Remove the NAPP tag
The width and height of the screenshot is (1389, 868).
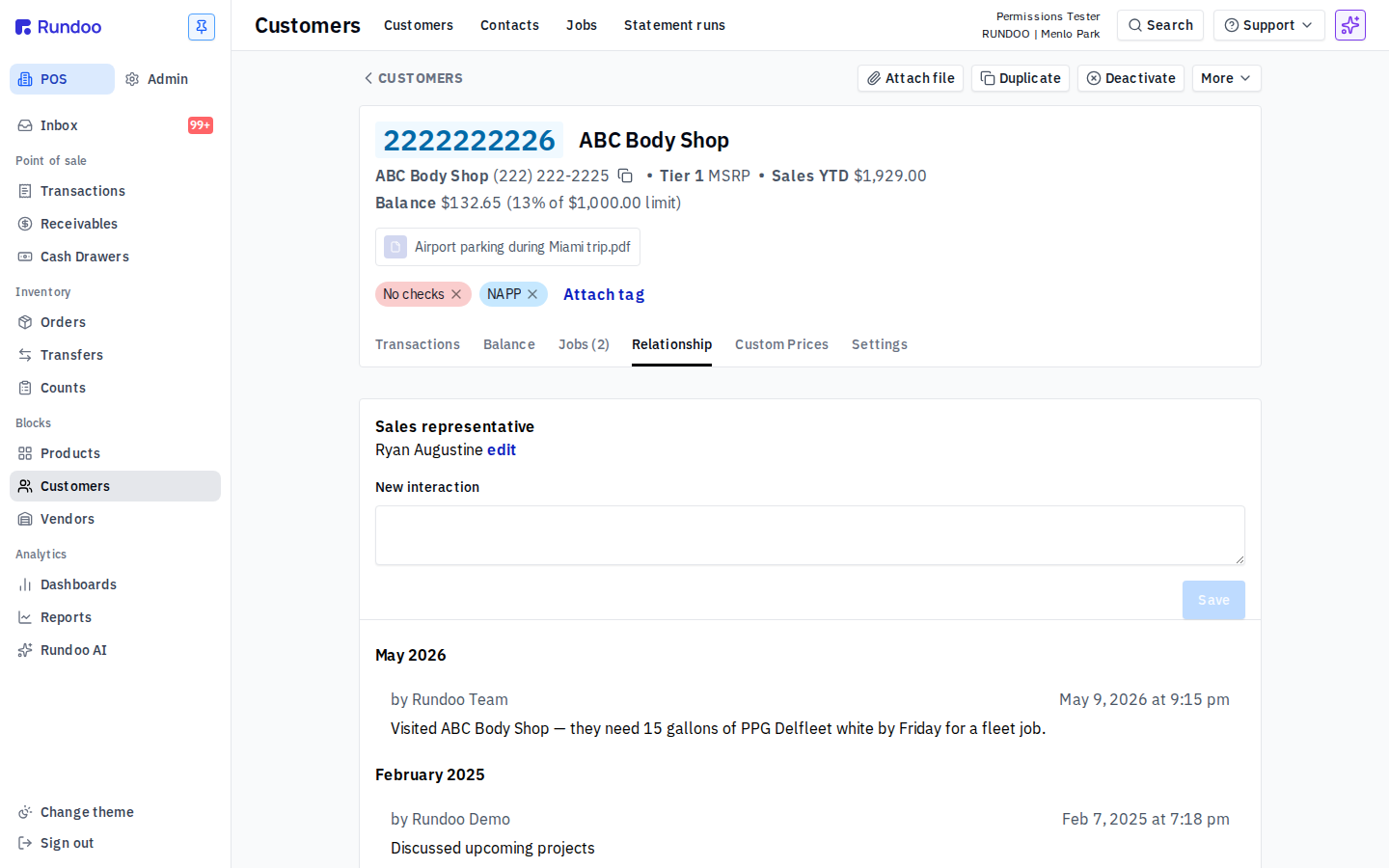(532, 294)
